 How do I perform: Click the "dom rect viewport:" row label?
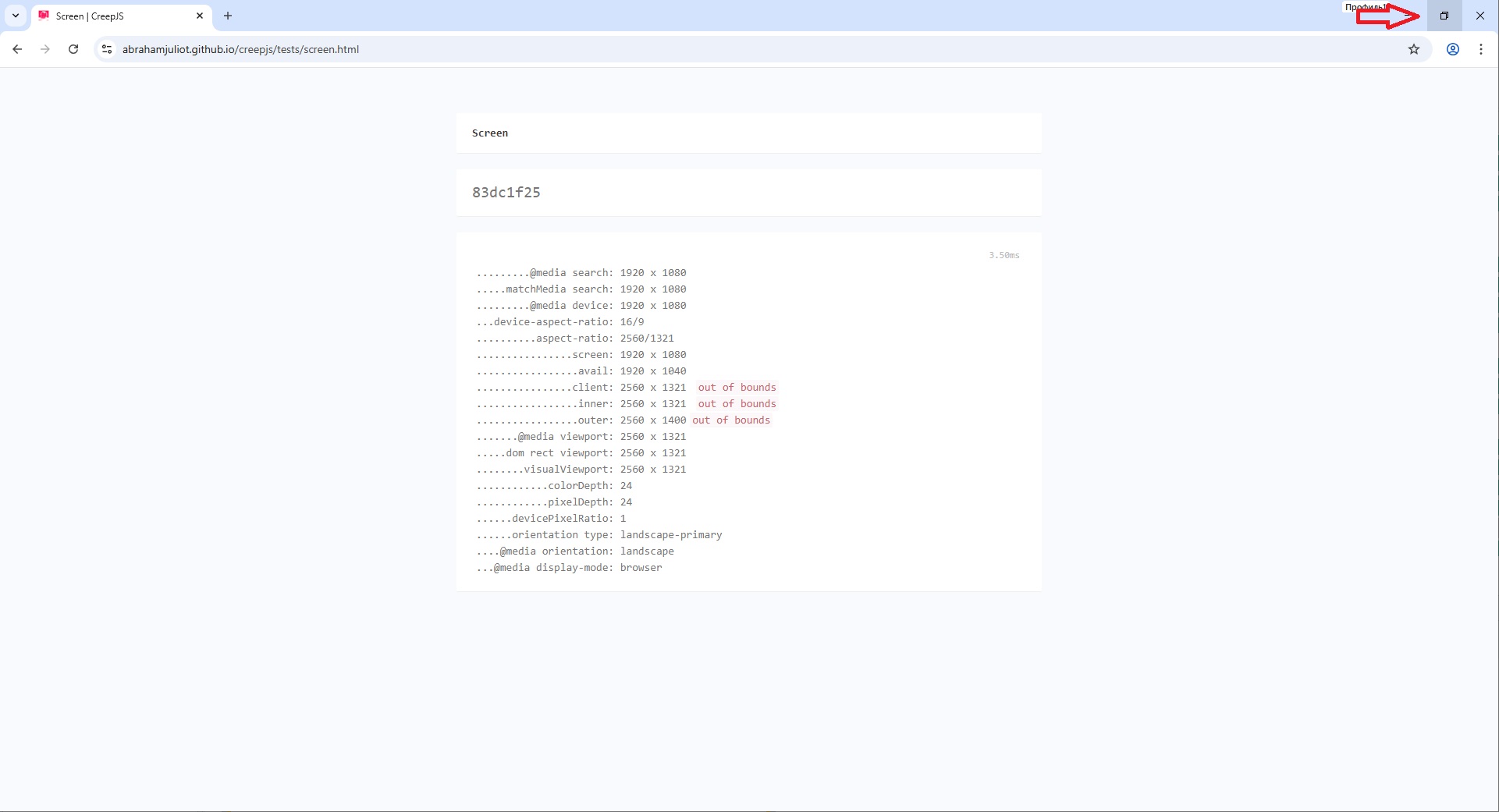559,453
